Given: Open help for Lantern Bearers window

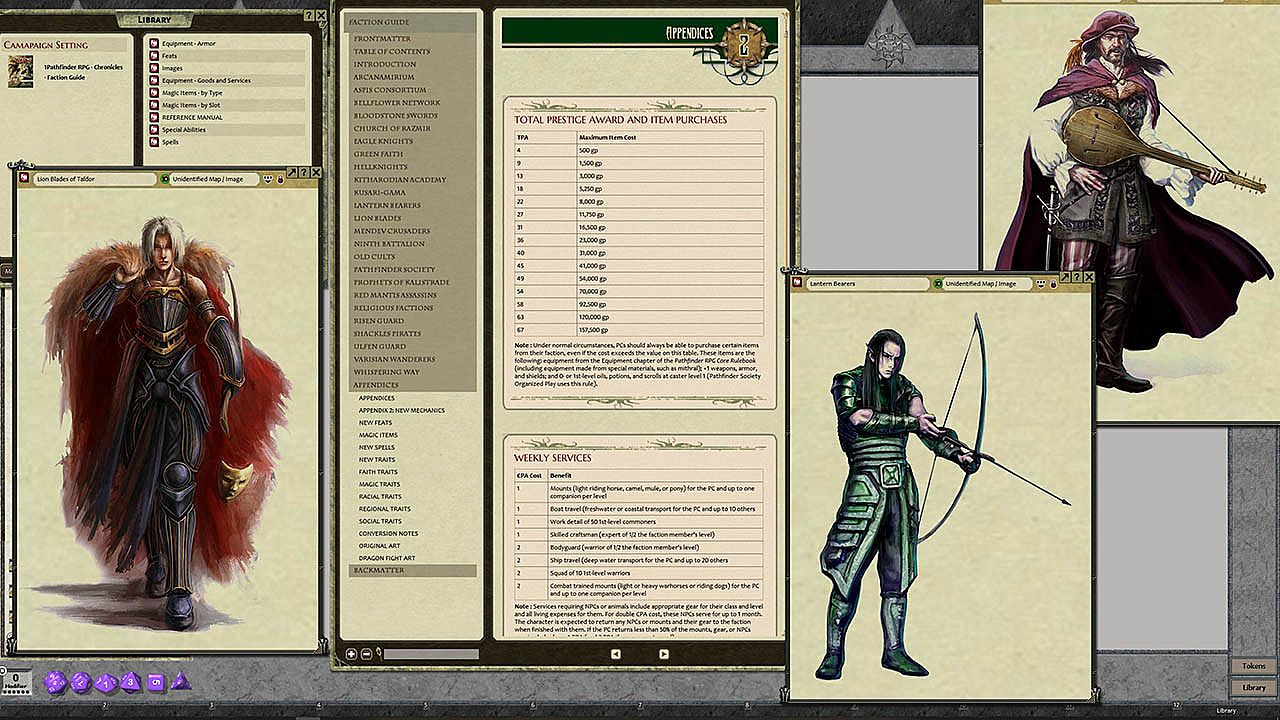Looking at the screenshot, I should [1077, 277].
